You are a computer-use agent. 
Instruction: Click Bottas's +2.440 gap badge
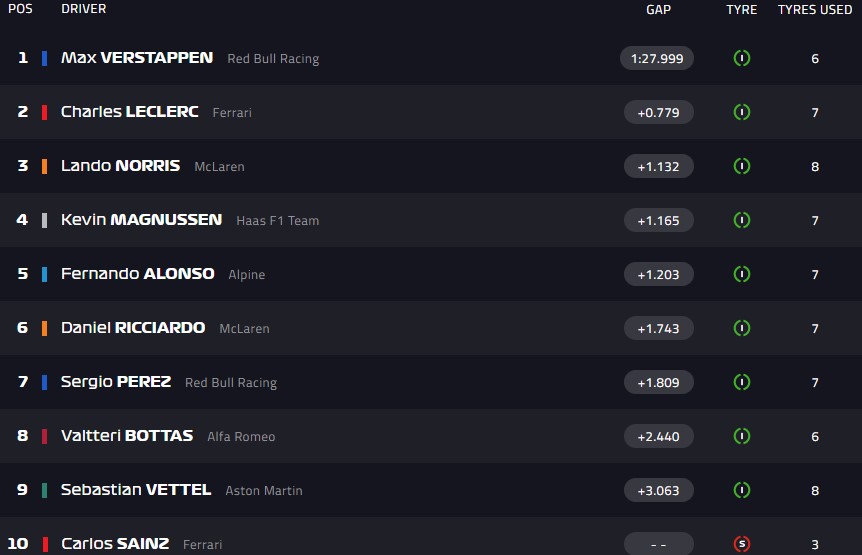[658, 436]
